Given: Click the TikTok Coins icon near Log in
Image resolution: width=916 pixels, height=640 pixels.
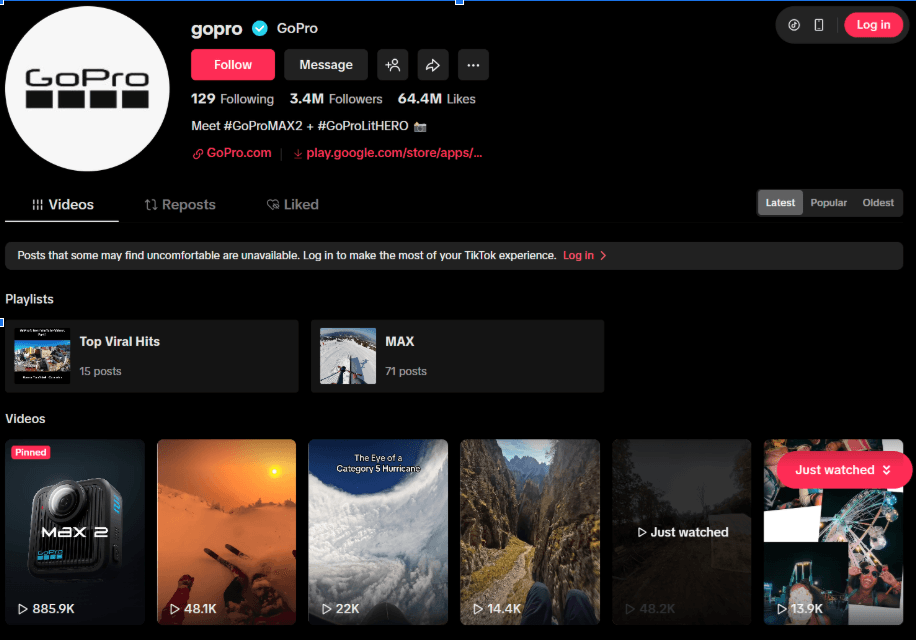Looking at the screenshot, I should click(x=795, y=24).
